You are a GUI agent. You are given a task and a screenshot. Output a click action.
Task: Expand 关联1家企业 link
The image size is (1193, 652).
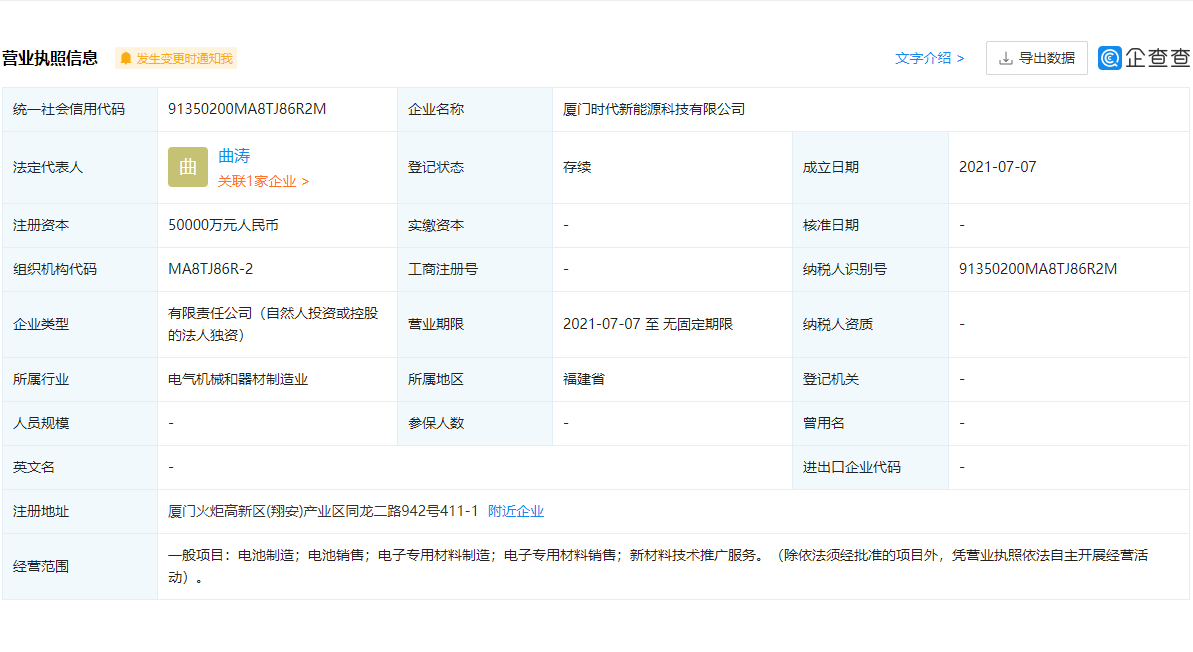click(263, 181)
